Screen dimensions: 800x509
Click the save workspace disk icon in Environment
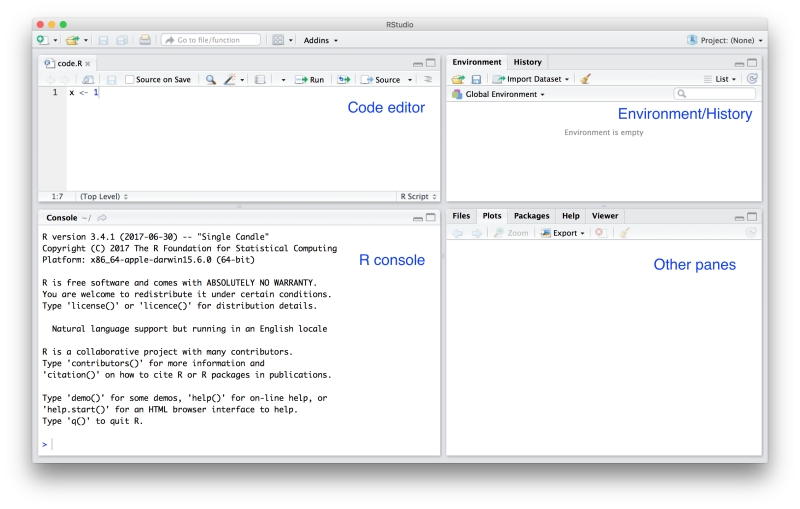coord(476,79)
